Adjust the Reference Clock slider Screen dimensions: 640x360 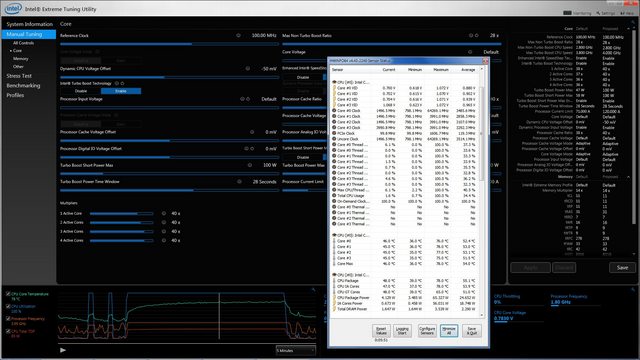(169, 44)
